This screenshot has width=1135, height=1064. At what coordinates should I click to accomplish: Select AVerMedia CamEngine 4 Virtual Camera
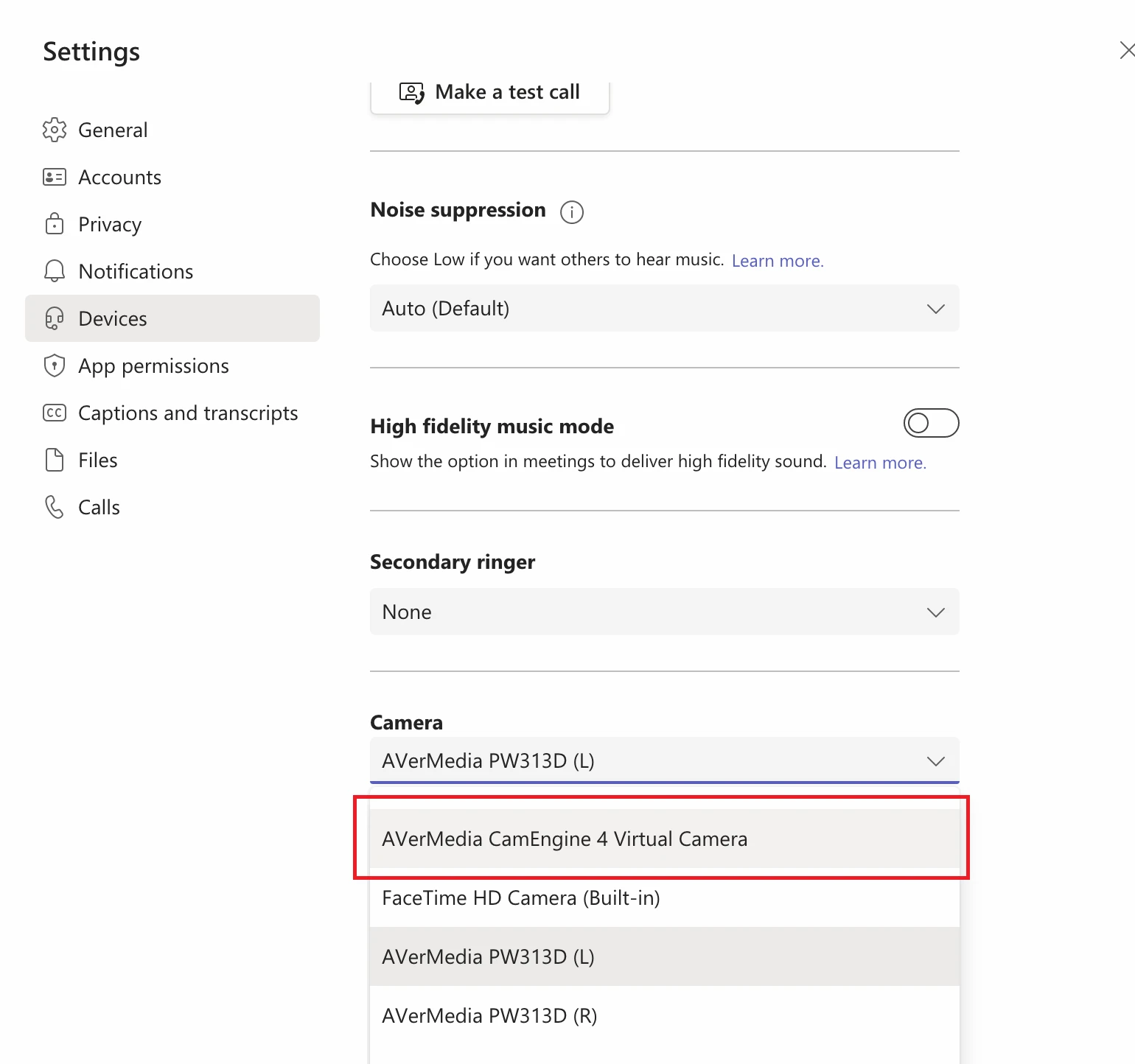tap(565, 839)
